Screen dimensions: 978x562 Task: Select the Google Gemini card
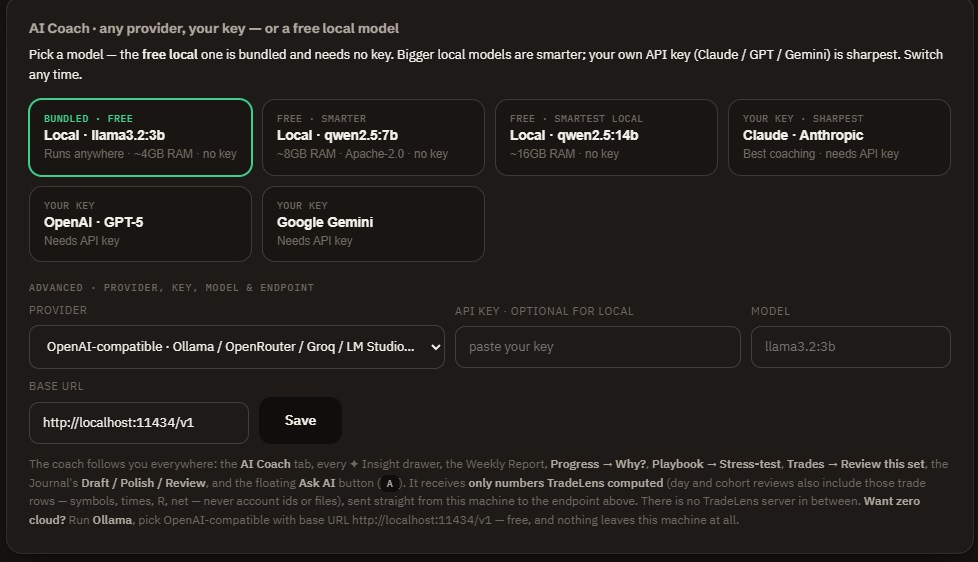tap(373, 224)
